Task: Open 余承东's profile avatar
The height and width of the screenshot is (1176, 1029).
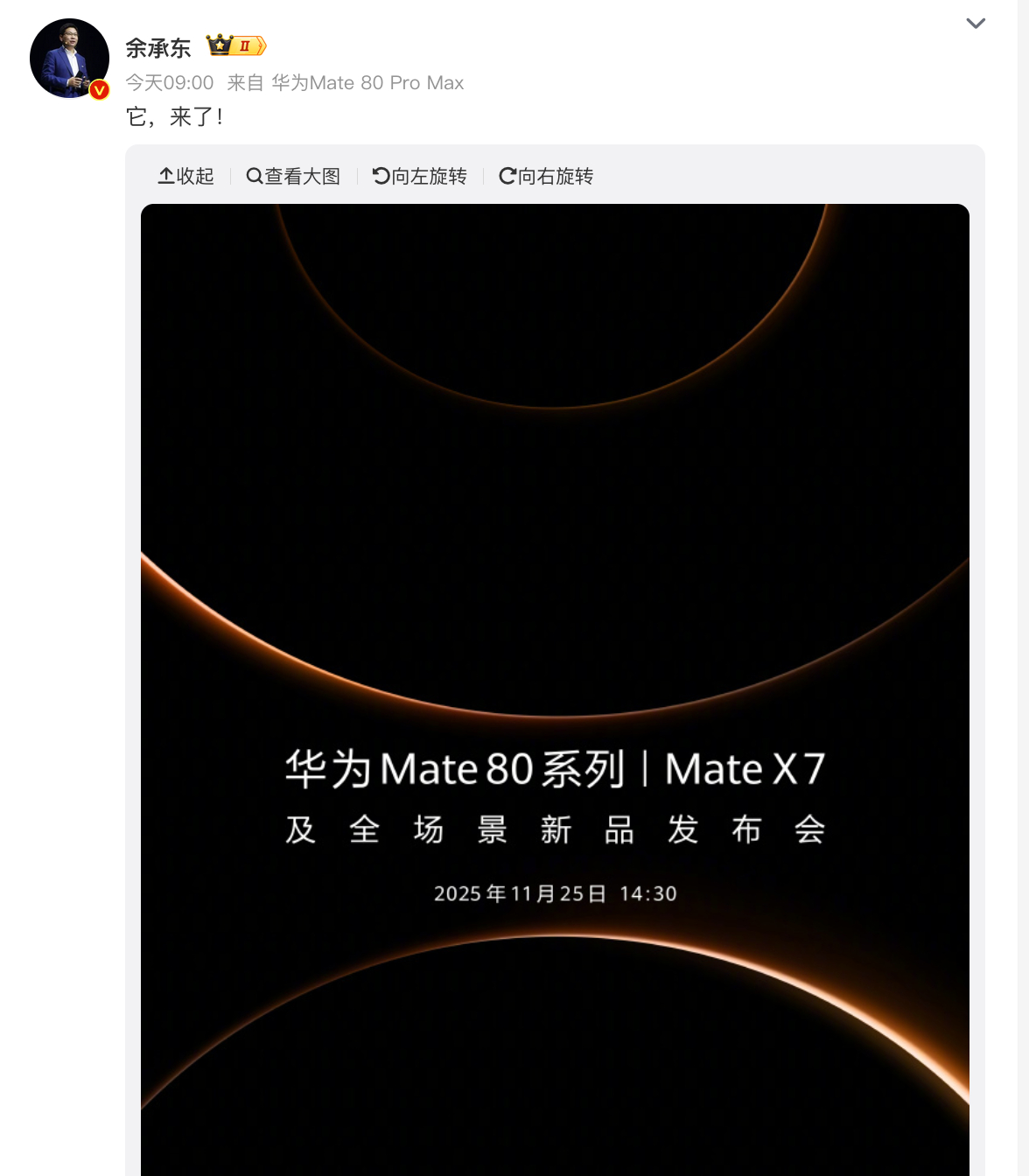Action: (69, 58)
